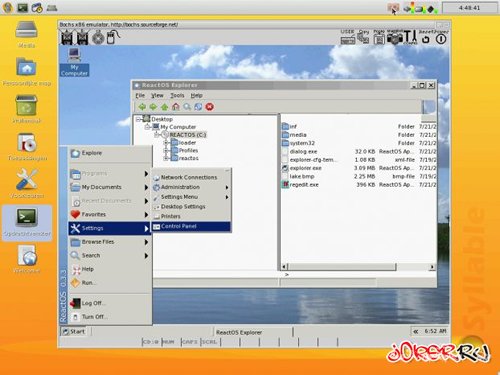The image size is (500, 375).
Task: Go up one level with green up arrow
Action: (164, 107)
